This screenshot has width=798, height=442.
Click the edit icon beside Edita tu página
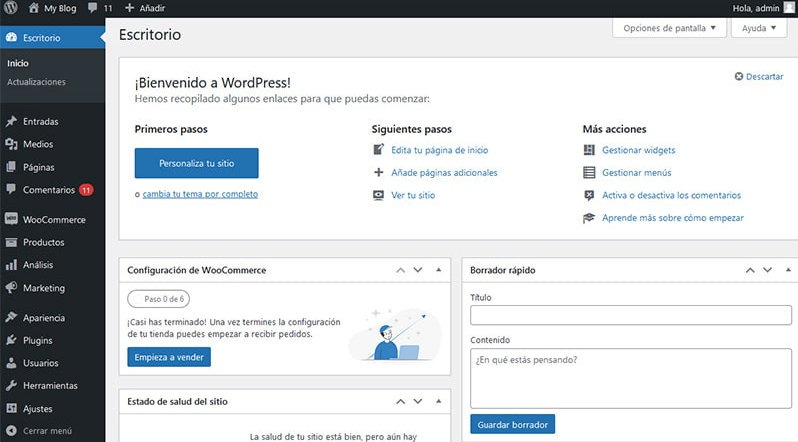coord(379,150)
